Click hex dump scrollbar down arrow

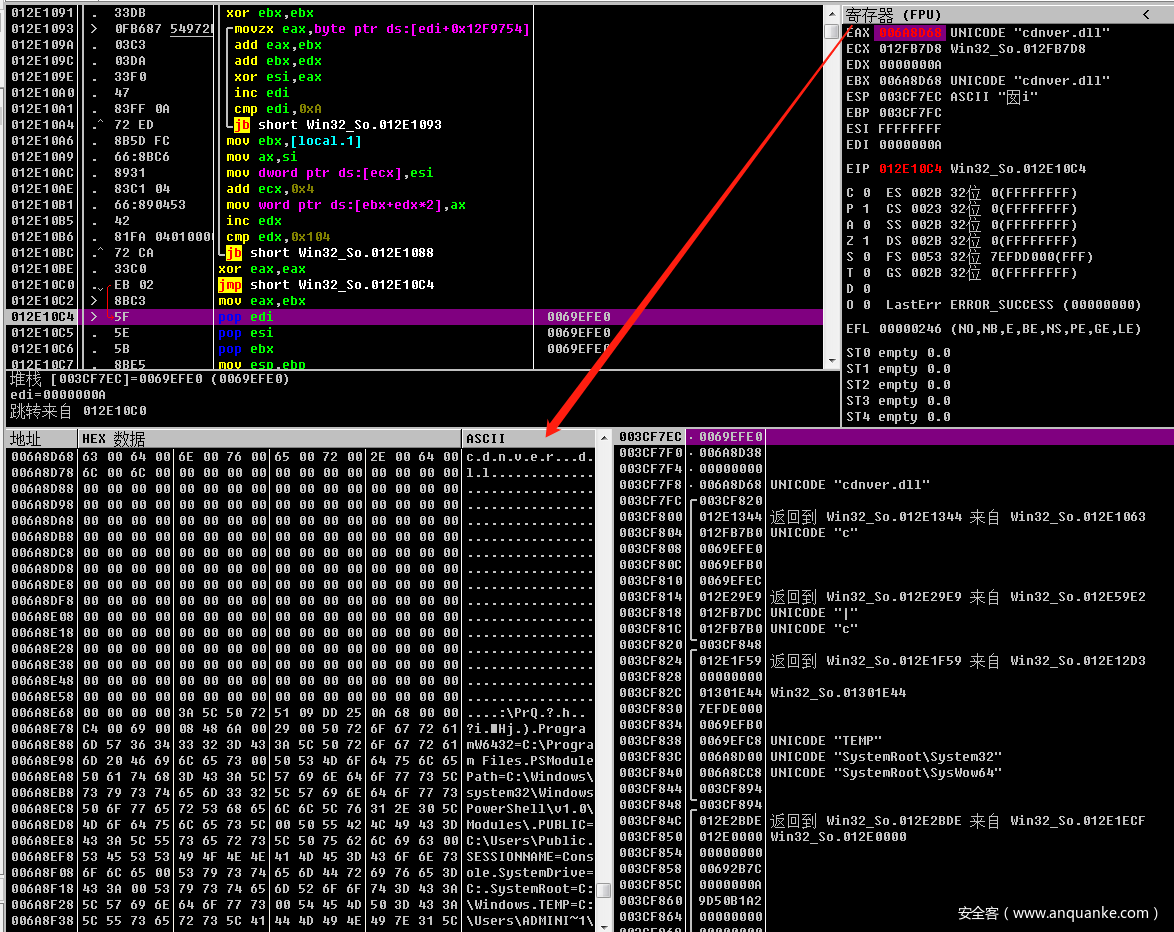604,925
